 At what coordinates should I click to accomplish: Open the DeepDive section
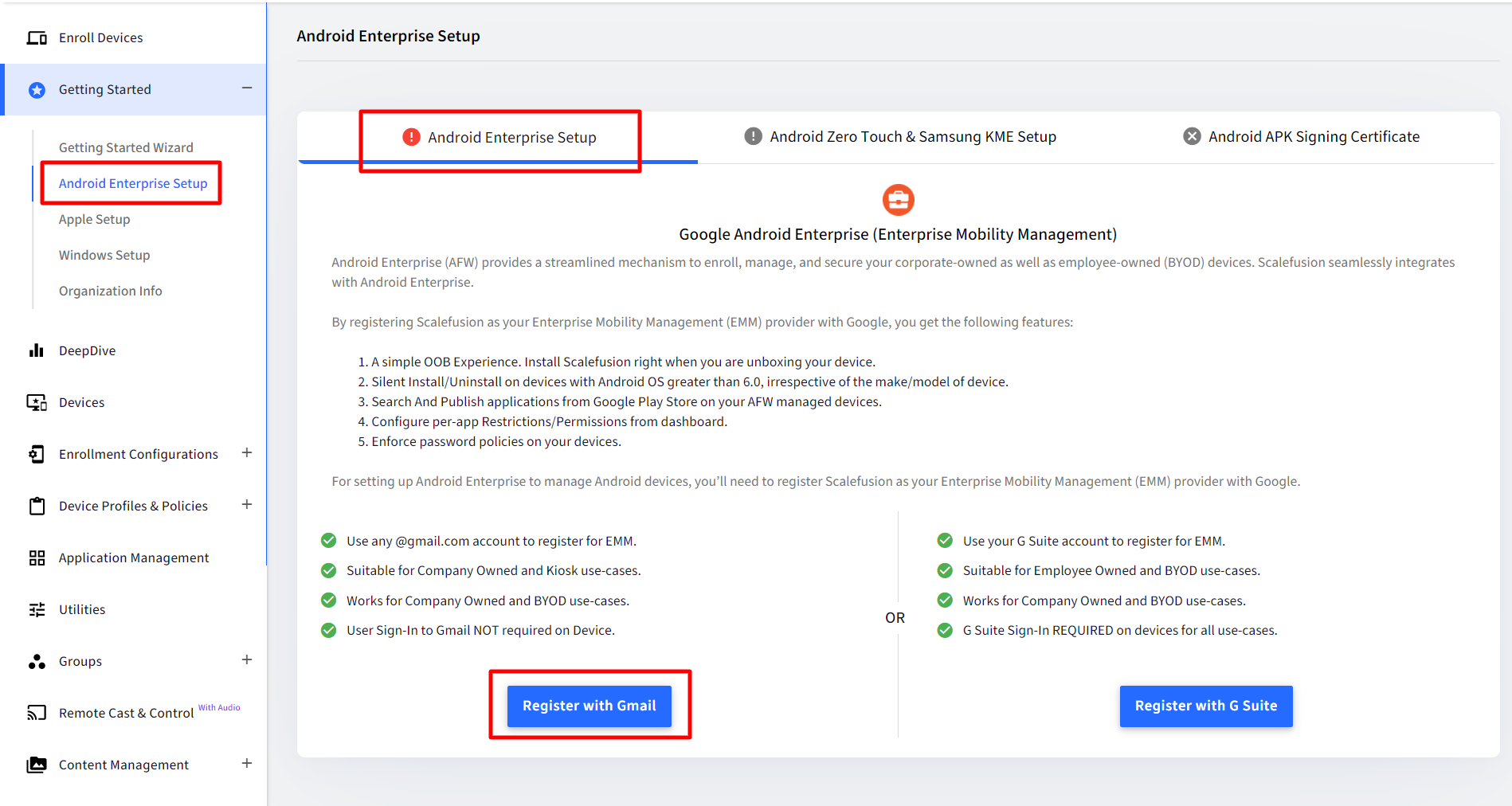pyautogui.click(x=88, y=350)
